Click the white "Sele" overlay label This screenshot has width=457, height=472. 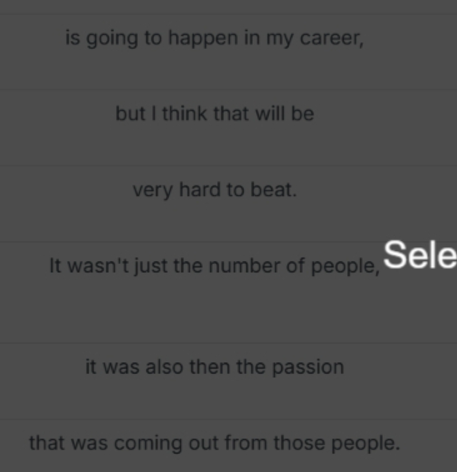pyautogui.click(x=420, y=254)
